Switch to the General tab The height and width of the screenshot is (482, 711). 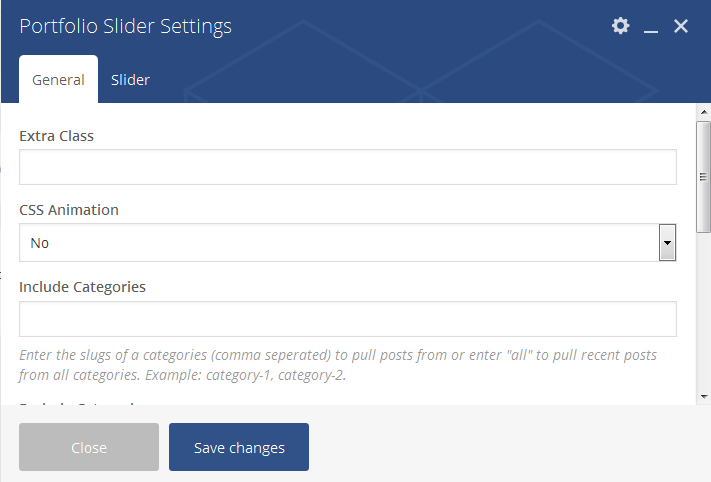pos(58,80)
